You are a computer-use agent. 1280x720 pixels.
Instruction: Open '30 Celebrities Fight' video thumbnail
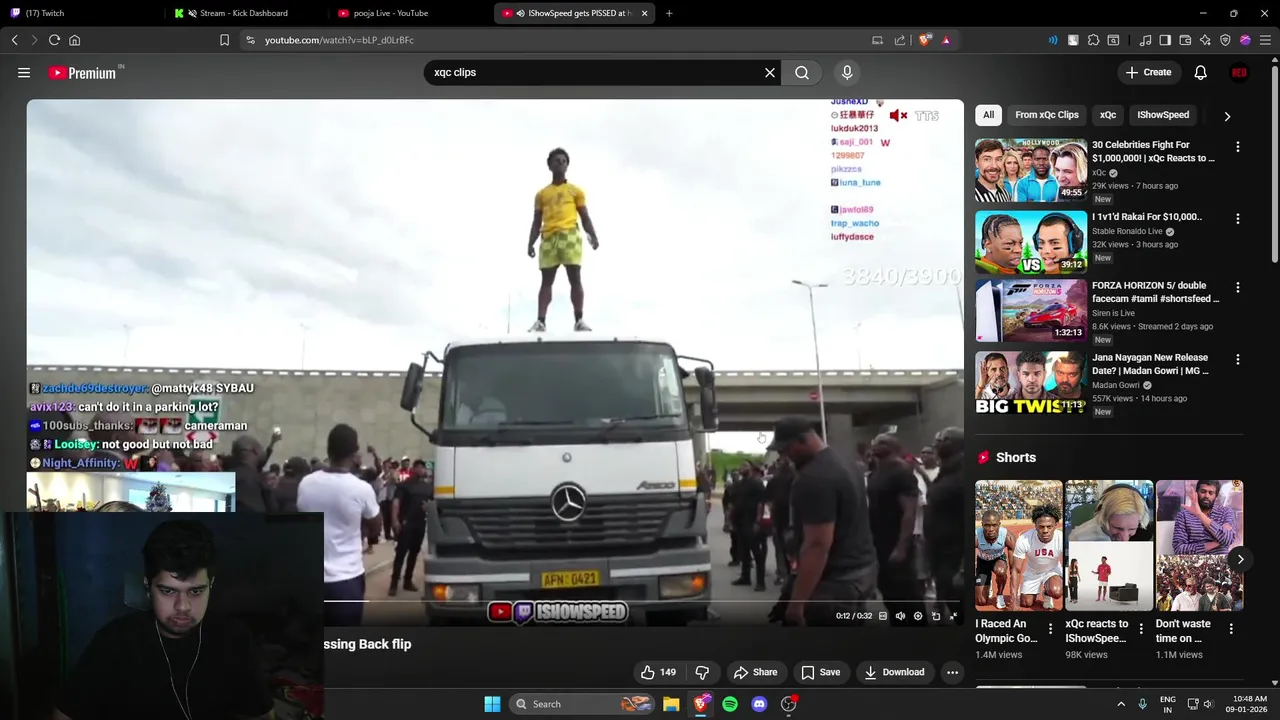tap(1031, 170)
